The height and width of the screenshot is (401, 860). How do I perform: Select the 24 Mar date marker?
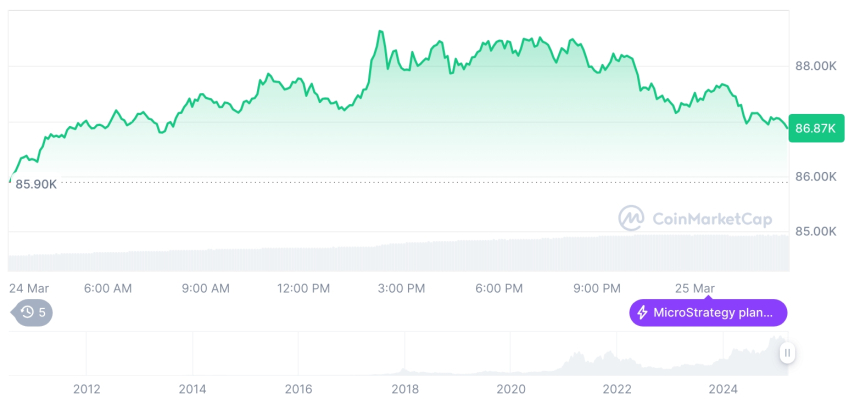point(27,288)
